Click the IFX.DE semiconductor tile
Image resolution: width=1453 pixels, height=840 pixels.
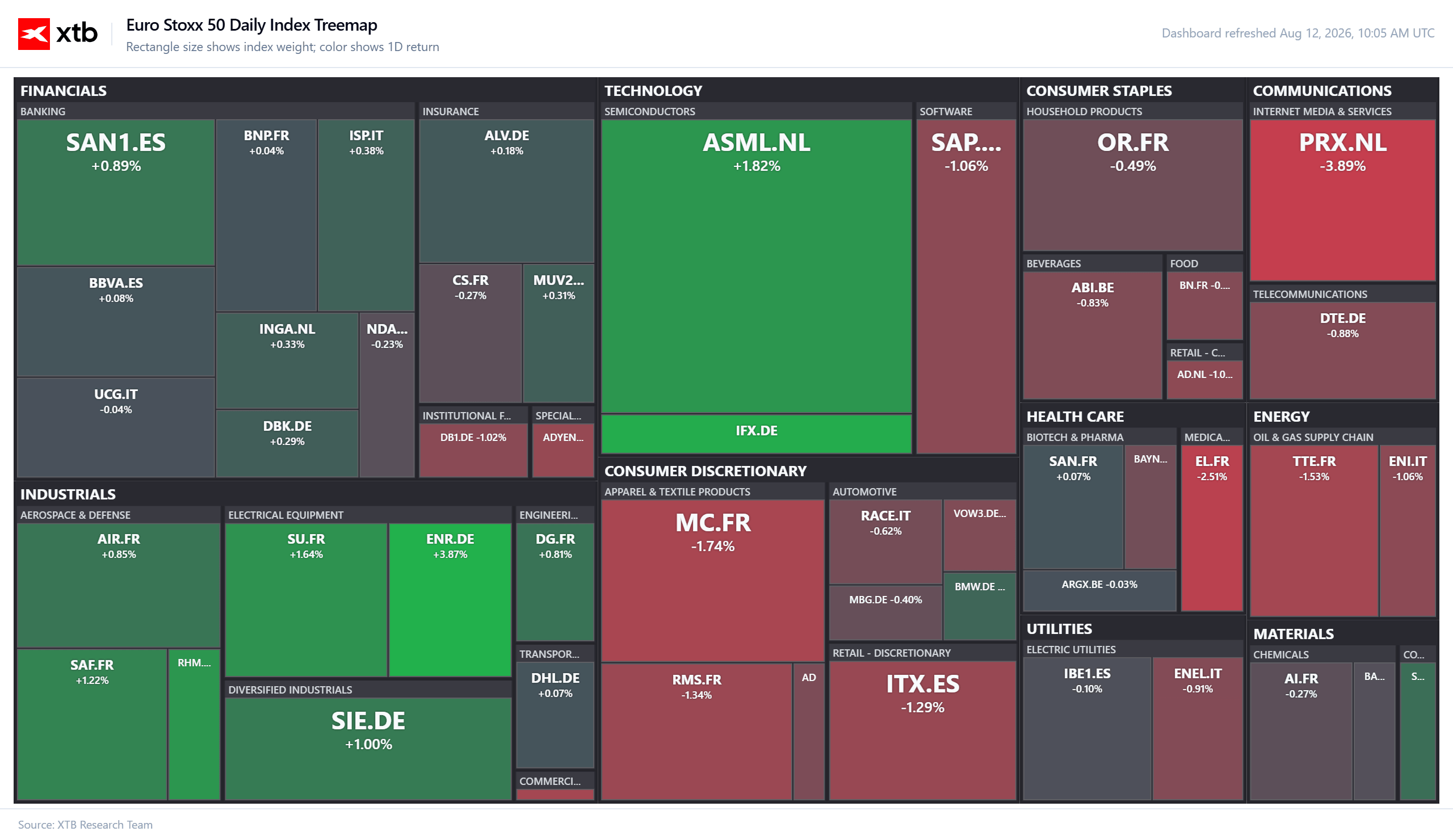point(756,434)
